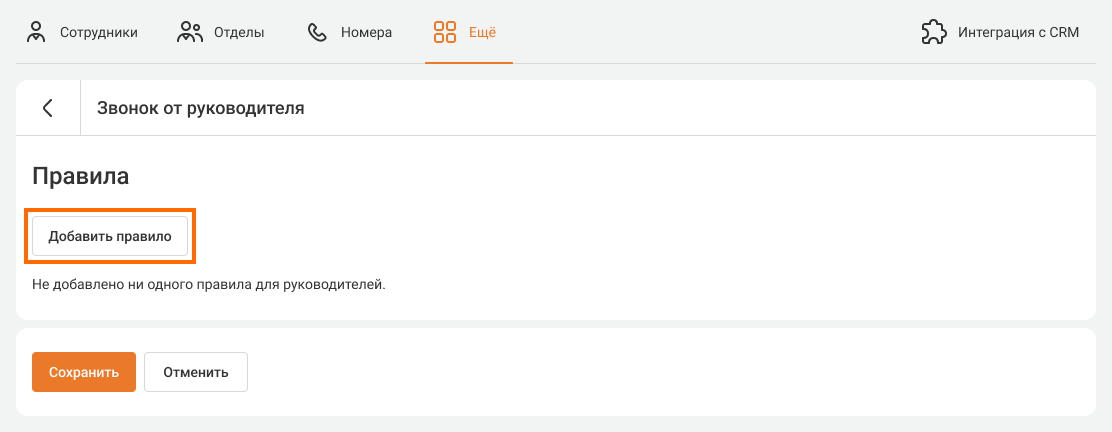
Task: Switch to the Отделы tab label
Action: tap(239, 32)
